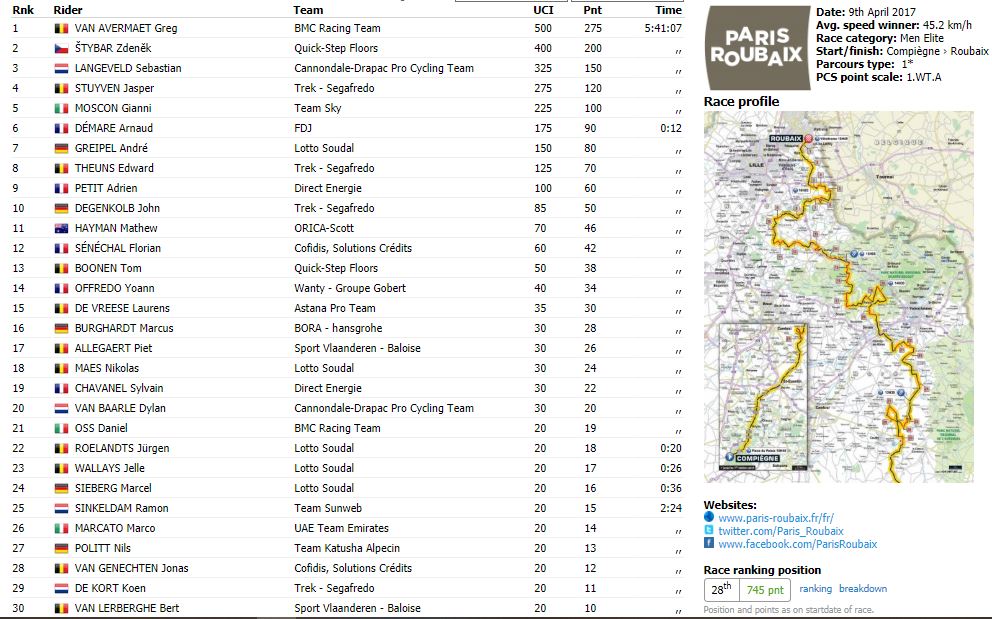Open the race 'ranking' link
The width and height of the screenshot is (992, 619).
point(815,589)
